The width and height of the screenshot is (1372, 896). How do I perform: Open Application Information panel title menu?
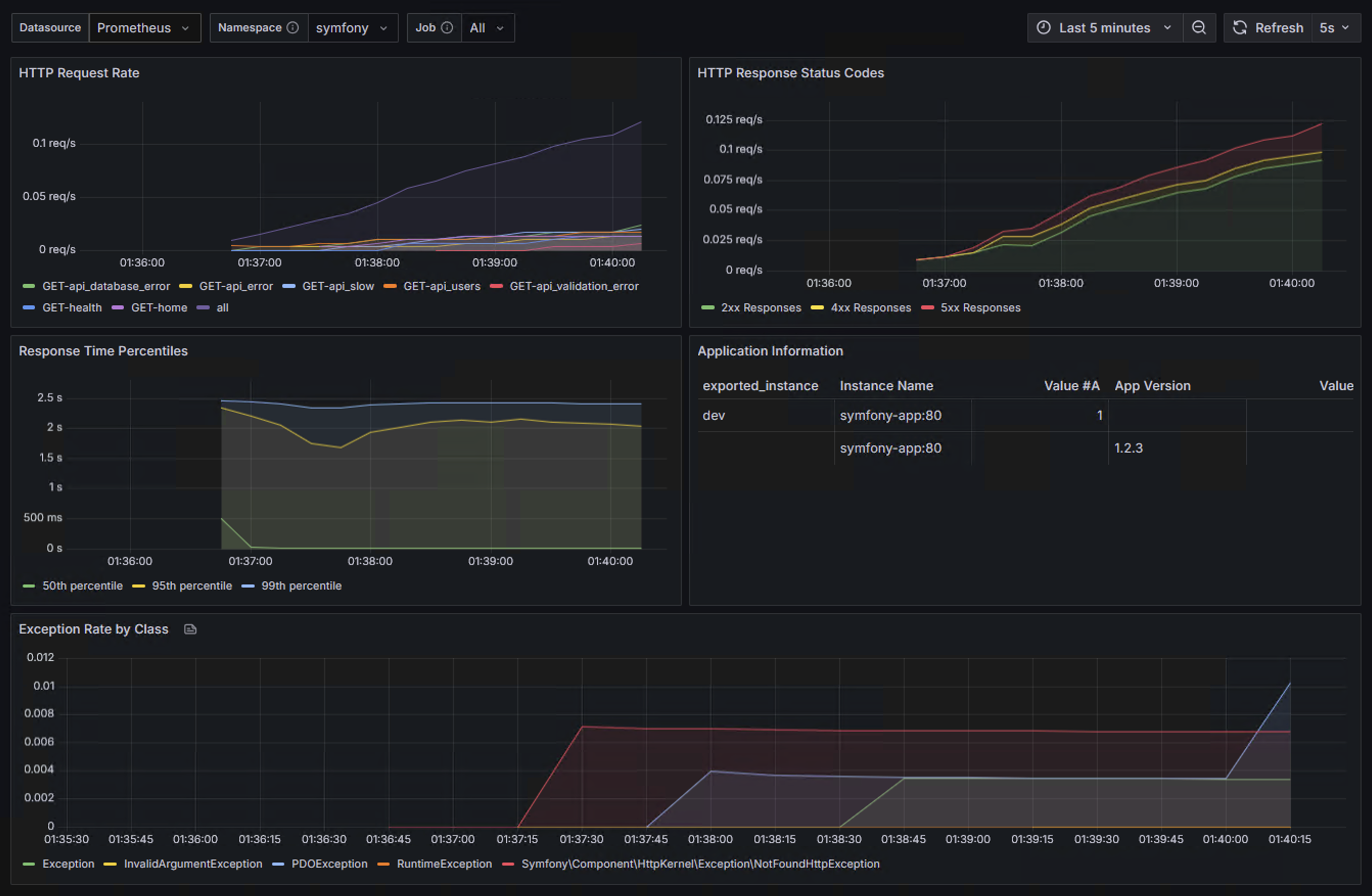tap(770, 351)
